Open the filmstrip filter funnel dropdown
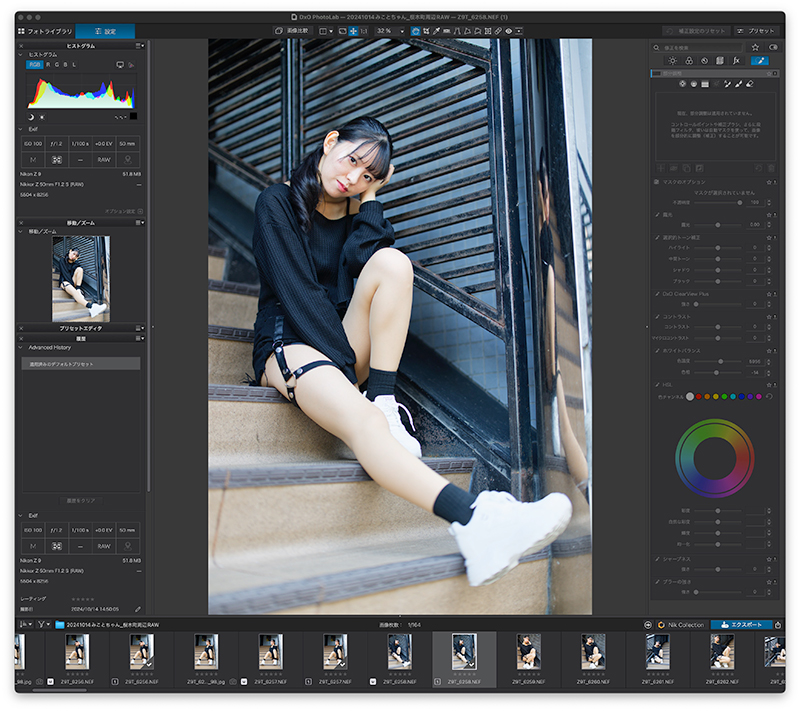The height and width of the screenshot is (711, 800). (43, 625)
